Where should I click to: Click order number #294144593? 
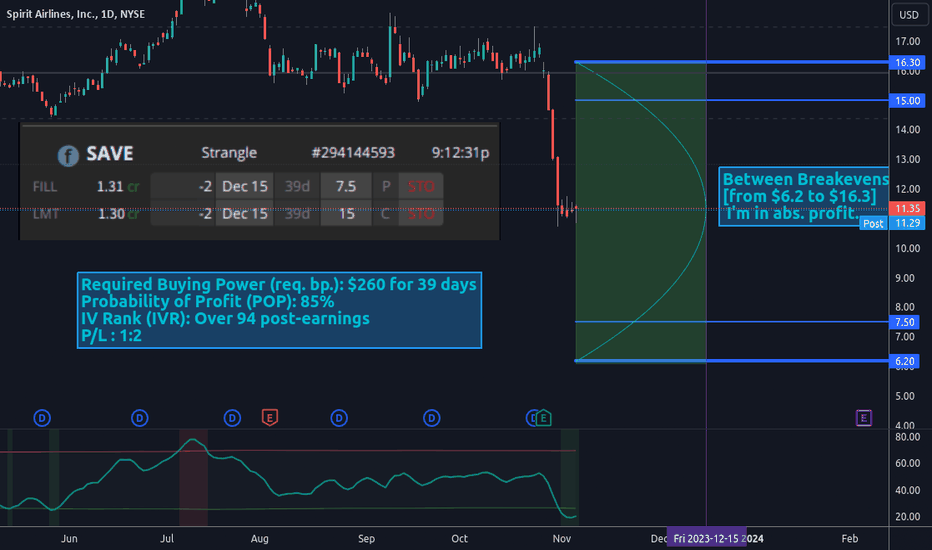[353, 153]
